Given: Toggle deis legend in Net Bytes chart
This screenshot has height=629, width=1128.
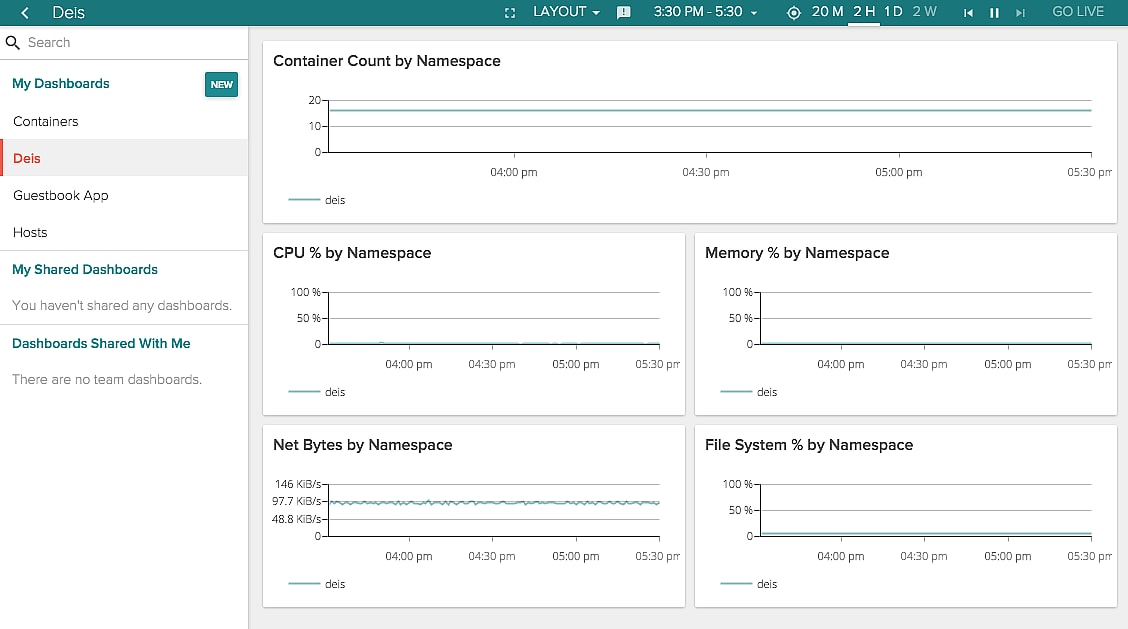Looking at the screenshot, I should [x=317, y=584].
